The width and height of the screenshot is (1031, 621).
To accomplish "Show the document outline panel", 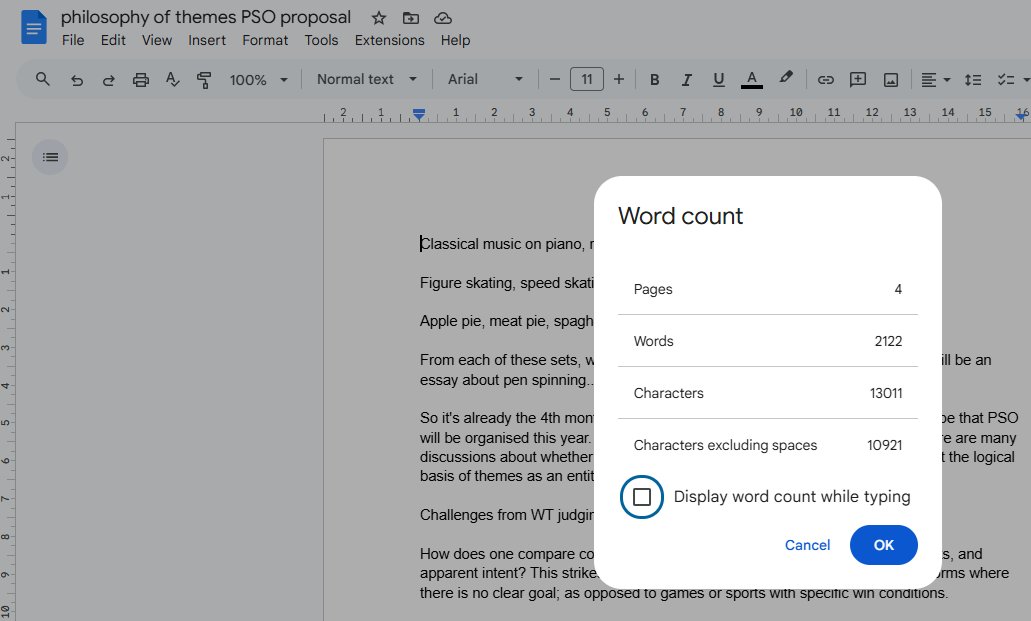I will click(x=50, y=157).
